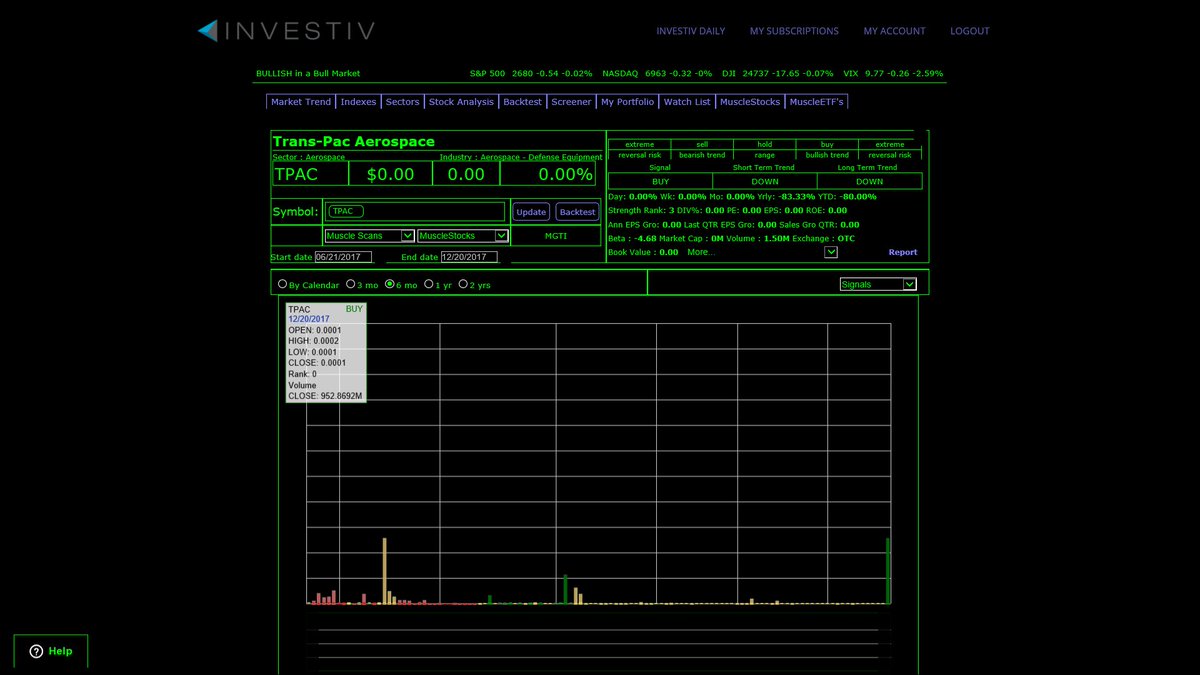Click the Update button
Image resolution: width=1200 pixels, height=675 pixels.
tap(531, 212)
